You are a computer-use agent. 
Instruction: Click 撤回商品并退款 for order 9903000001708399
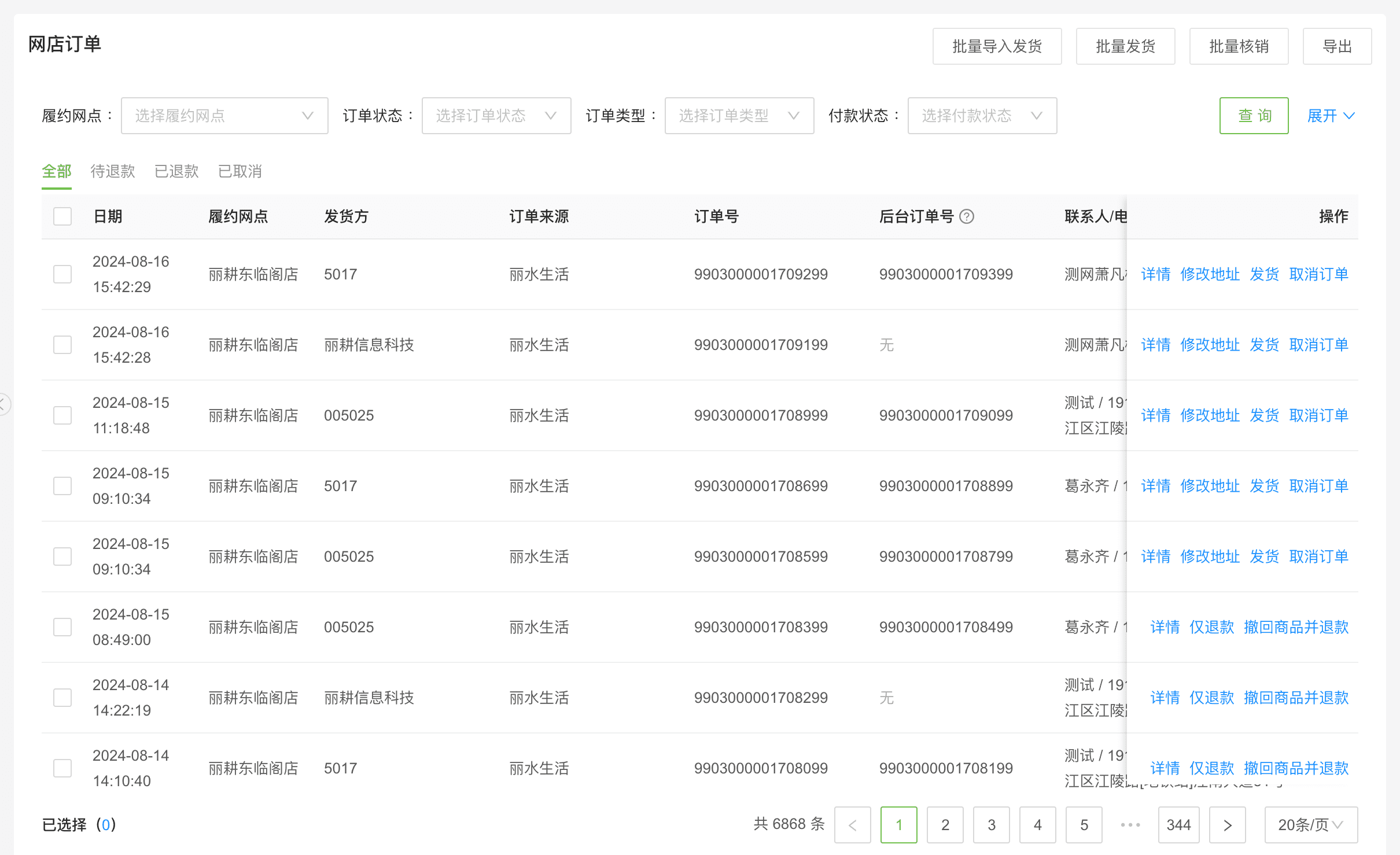click(x=1296, y=627)
